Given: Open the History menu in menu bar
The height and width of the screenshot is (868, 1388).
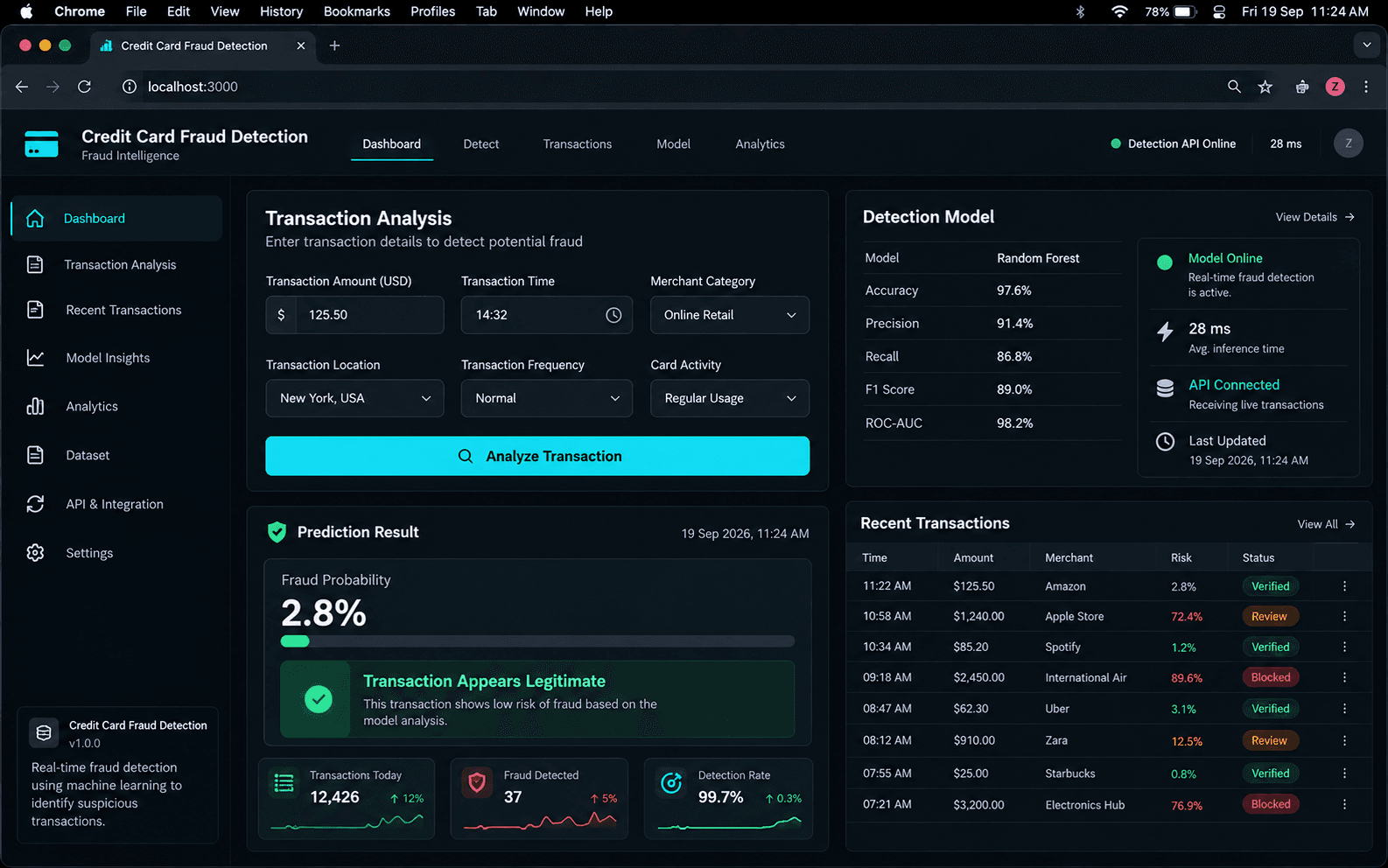Looking at the screenshot, I should (282, 11).
